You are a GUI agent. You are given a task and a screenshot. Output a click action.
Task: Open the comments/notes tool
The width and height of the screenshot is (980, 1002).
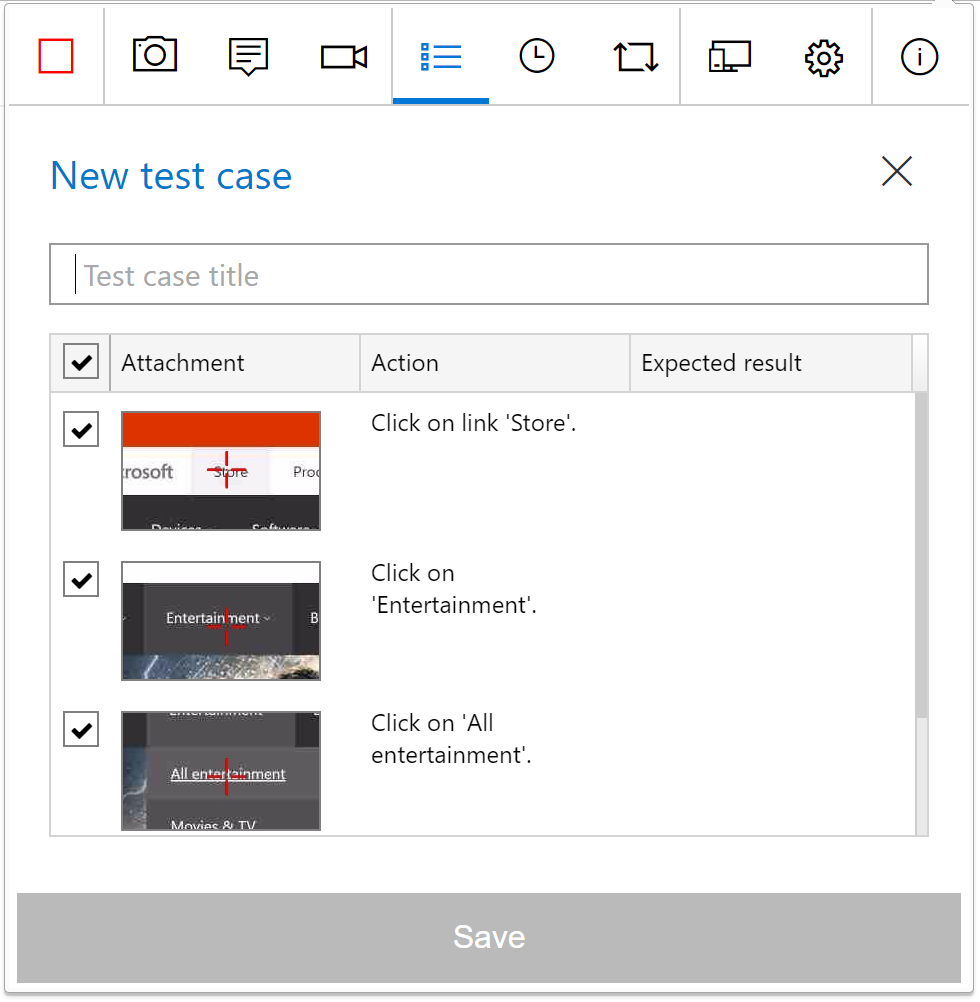tap(248, 57)
